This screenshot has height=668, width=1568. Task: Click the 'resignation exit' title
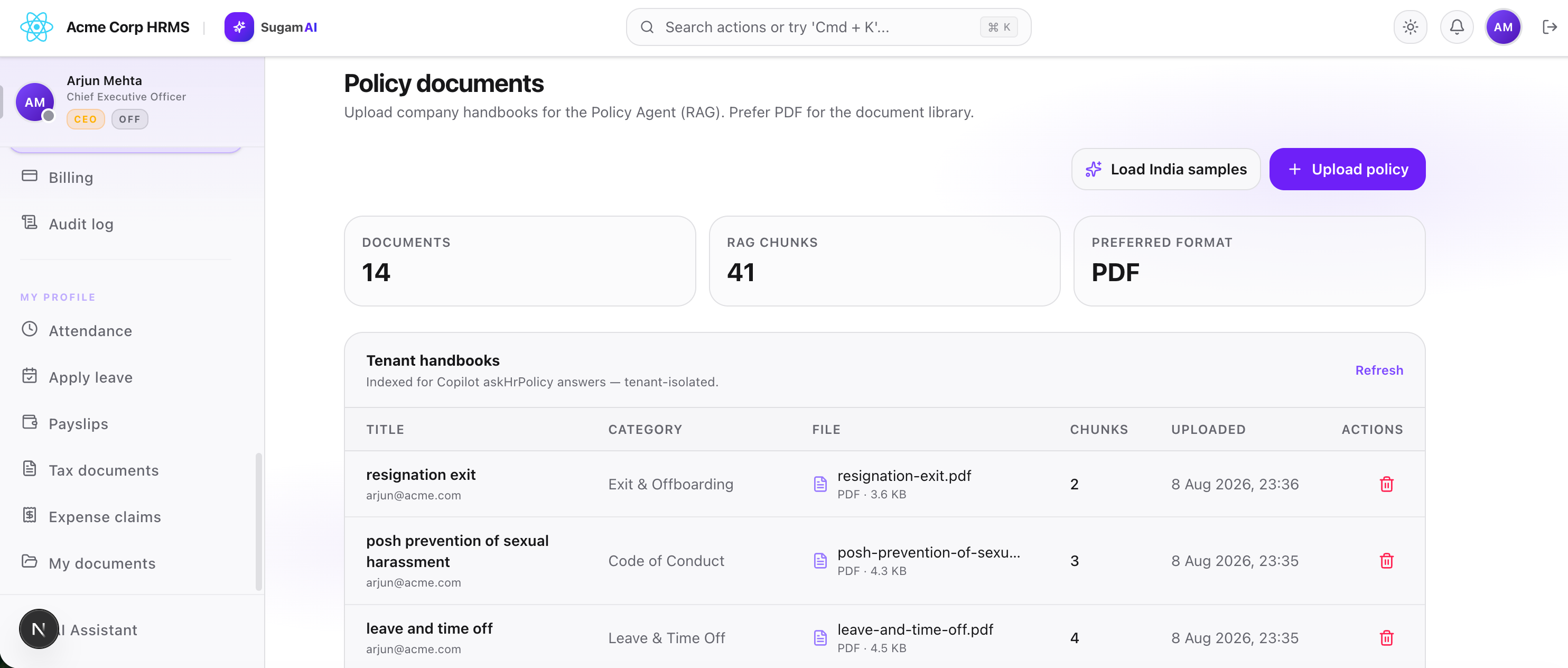[x=421, y=475]
